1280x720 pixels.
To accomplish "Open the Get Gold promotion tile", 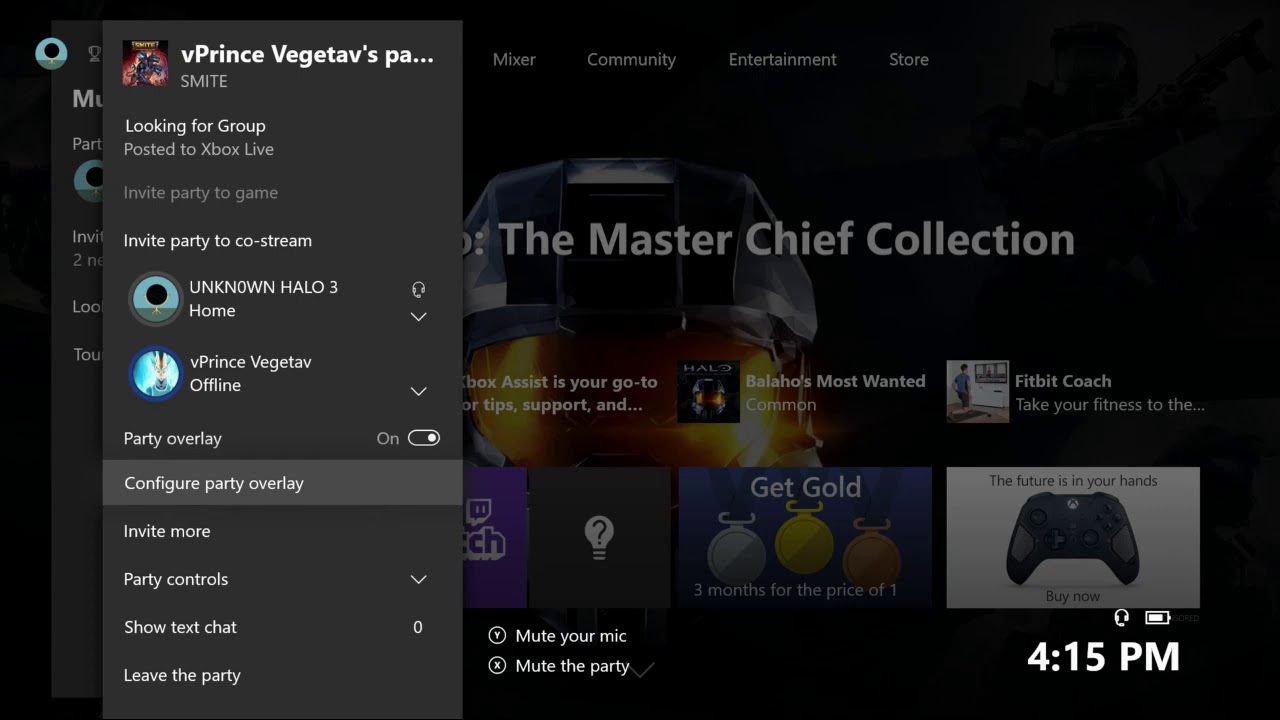I will [805, 537].
